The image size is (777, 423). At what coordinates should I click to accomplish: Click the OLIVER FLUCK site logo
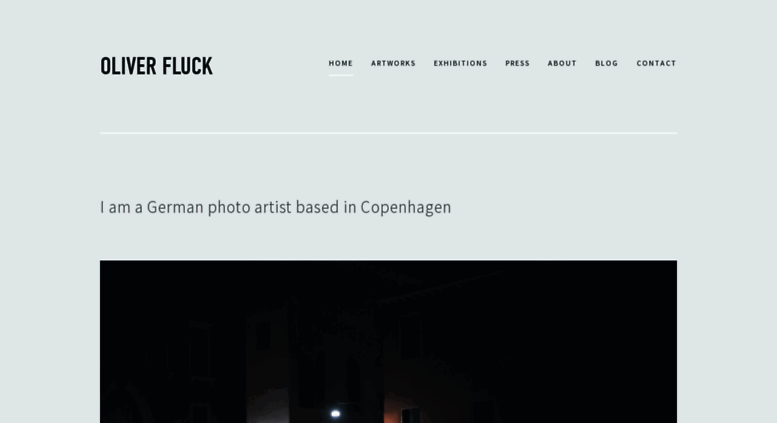click(x=156, y=66)
